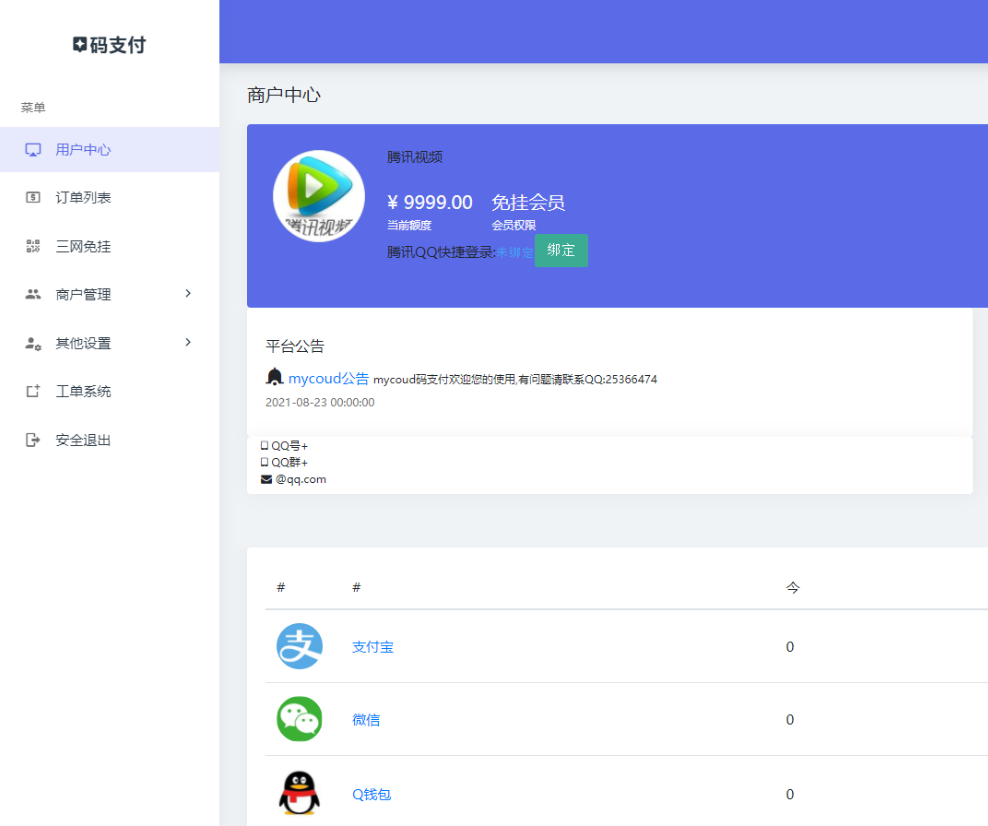Click the 未绑定 status link

515,253
